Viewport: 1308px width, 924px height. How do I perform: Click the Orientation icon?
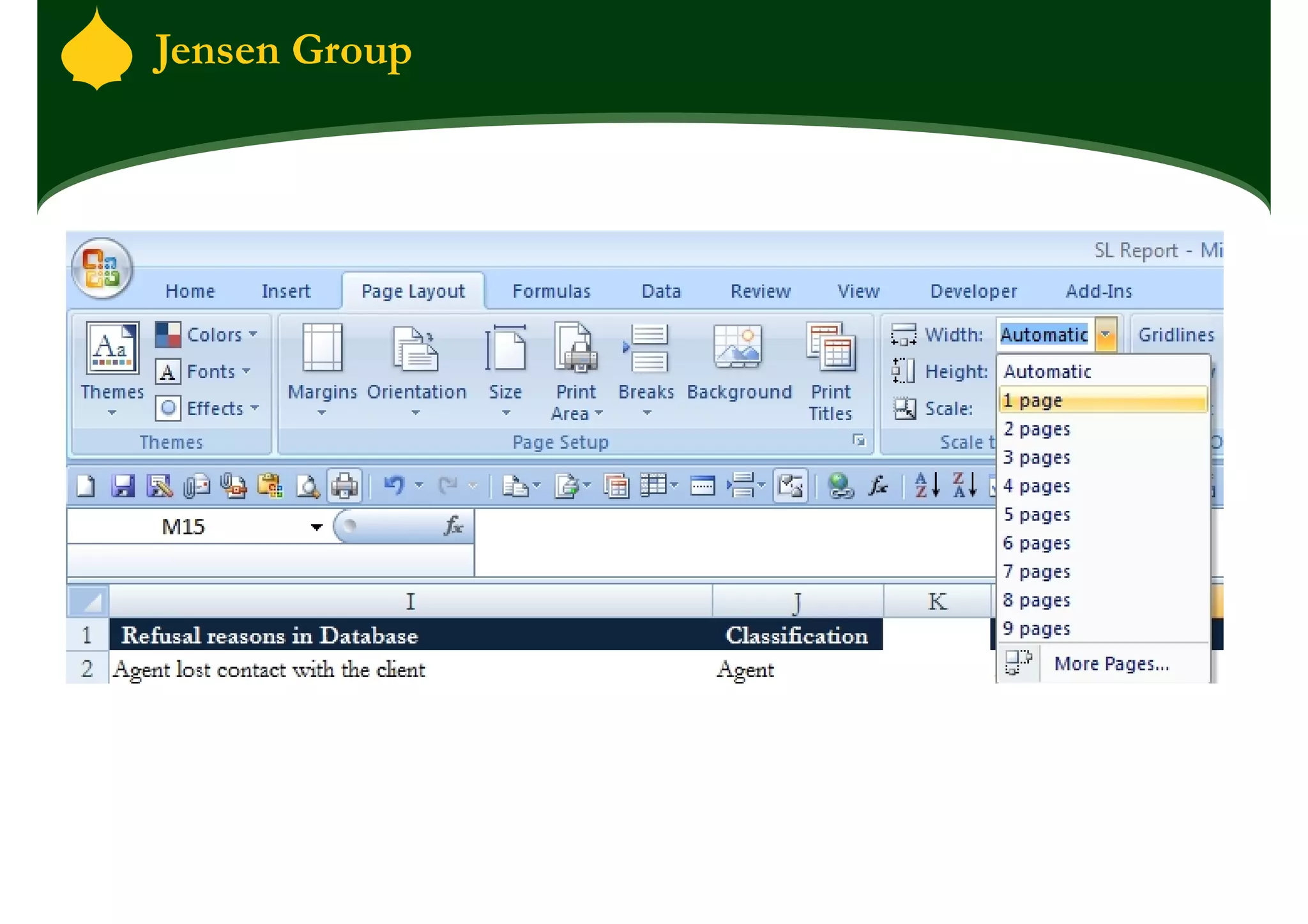point(416,350)
